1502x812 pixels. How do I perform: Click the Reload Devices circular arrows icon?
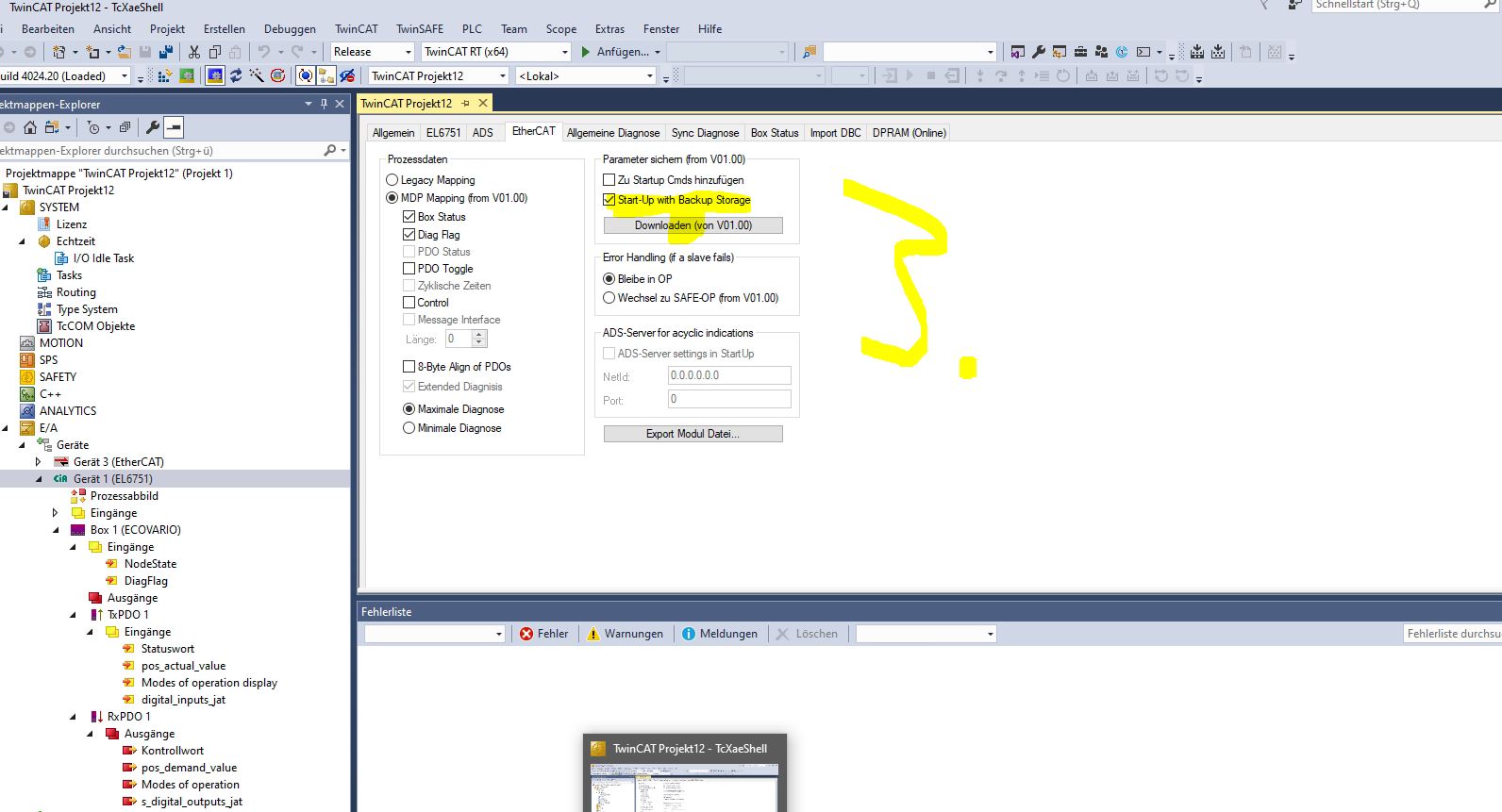coord(236,75)
